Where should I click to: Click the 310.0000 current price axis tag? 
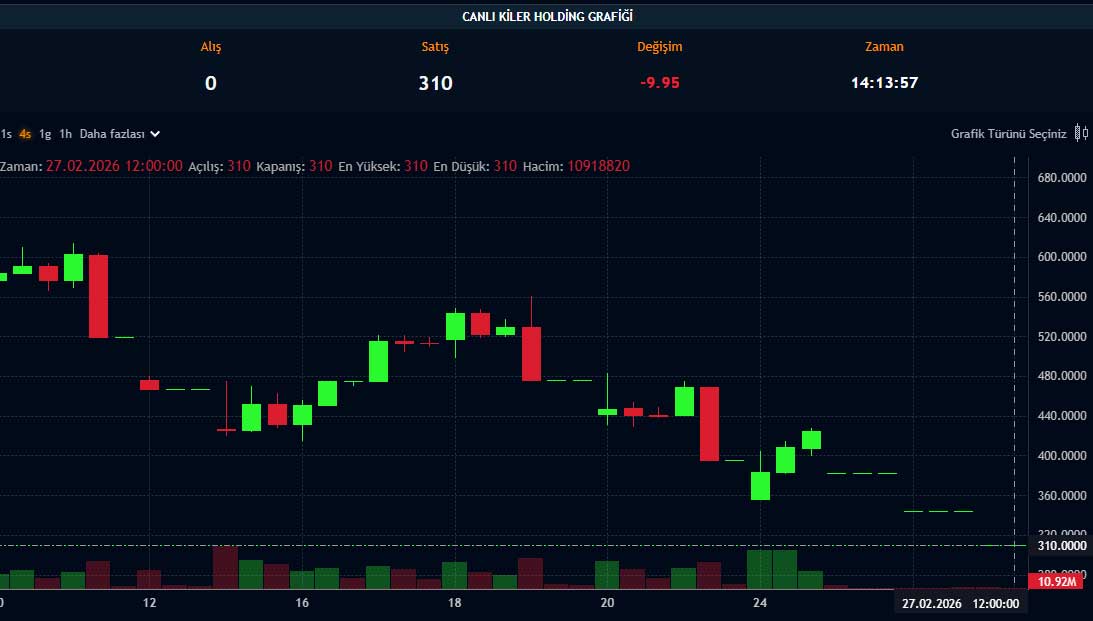point(1059,546)
